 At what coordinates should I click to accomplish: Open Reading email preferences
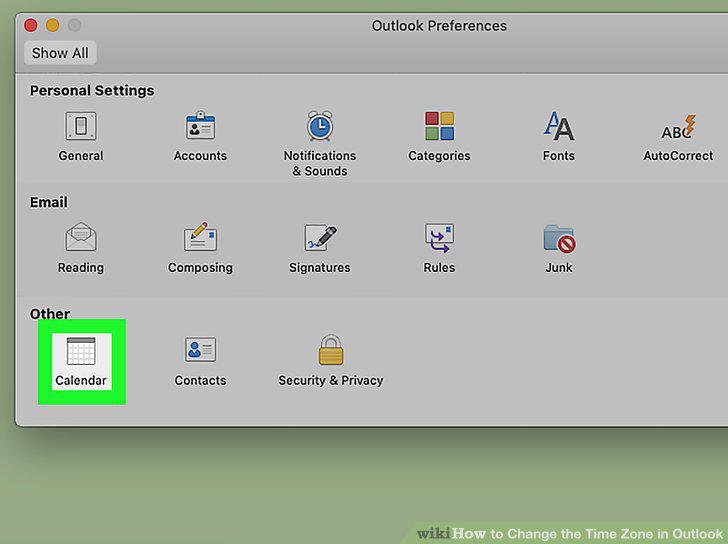(81, 248)
